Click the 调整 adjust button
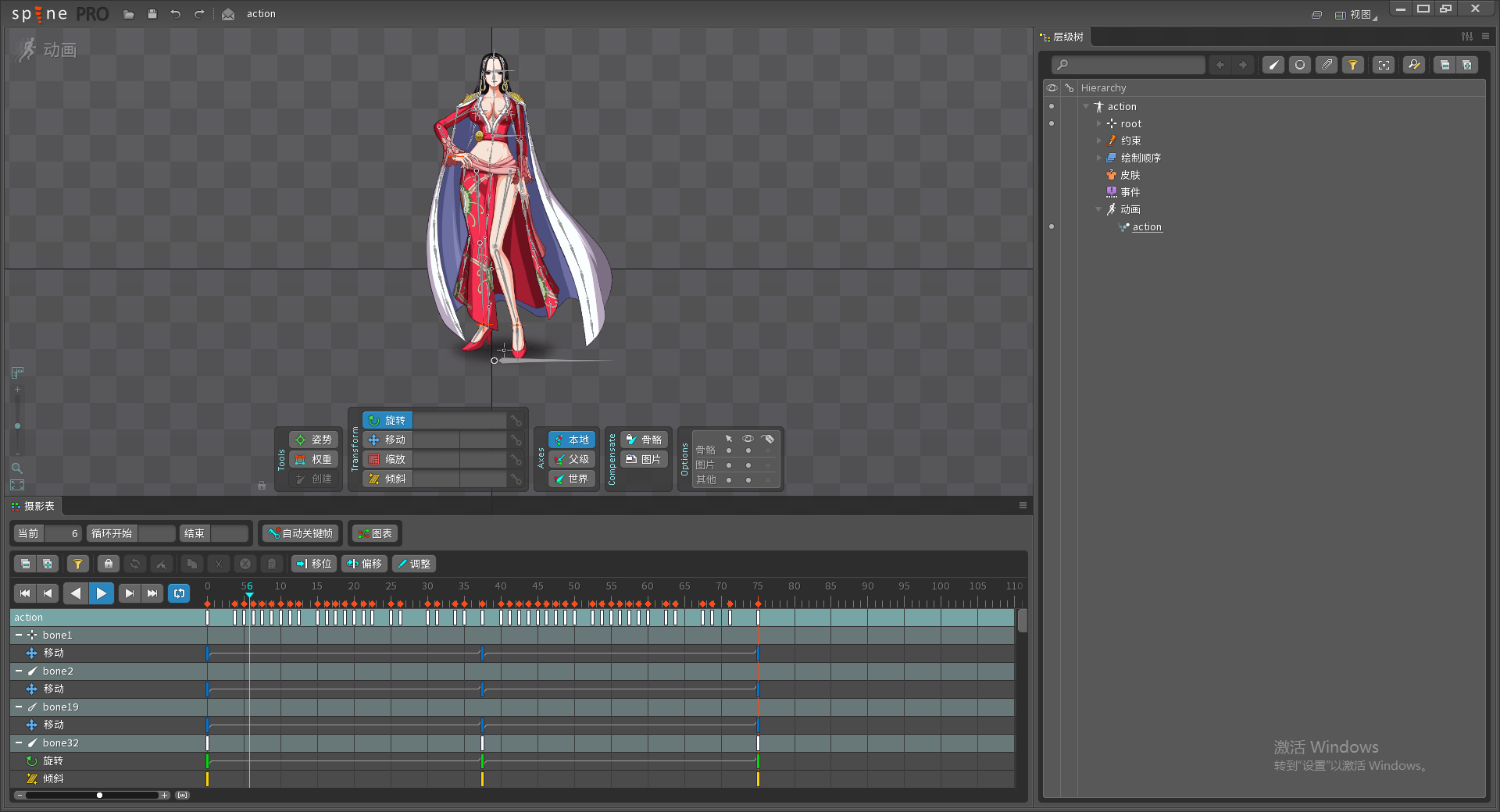 [x=413, y=564]
